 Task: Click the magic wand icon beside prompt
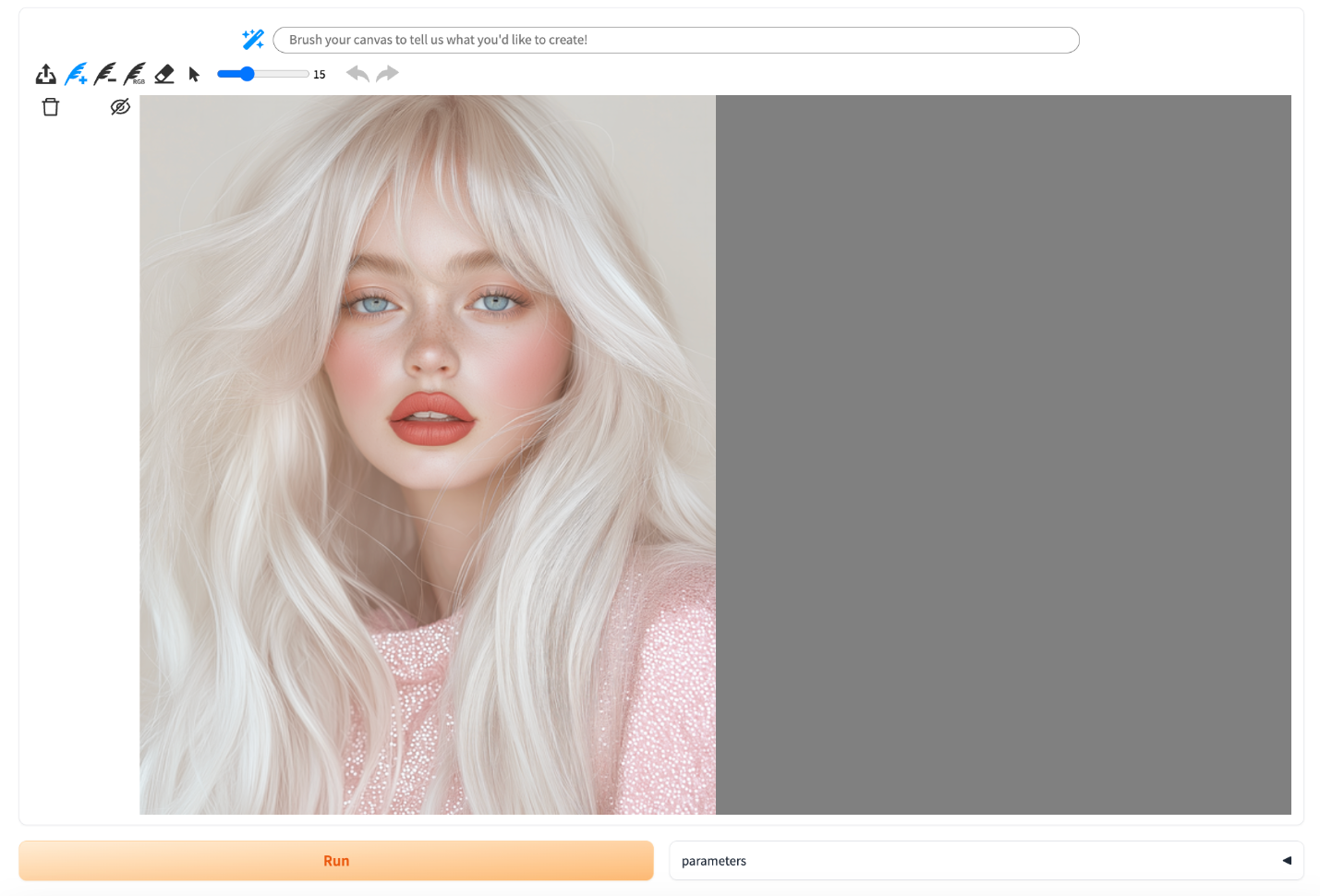(x=253, y=40)
